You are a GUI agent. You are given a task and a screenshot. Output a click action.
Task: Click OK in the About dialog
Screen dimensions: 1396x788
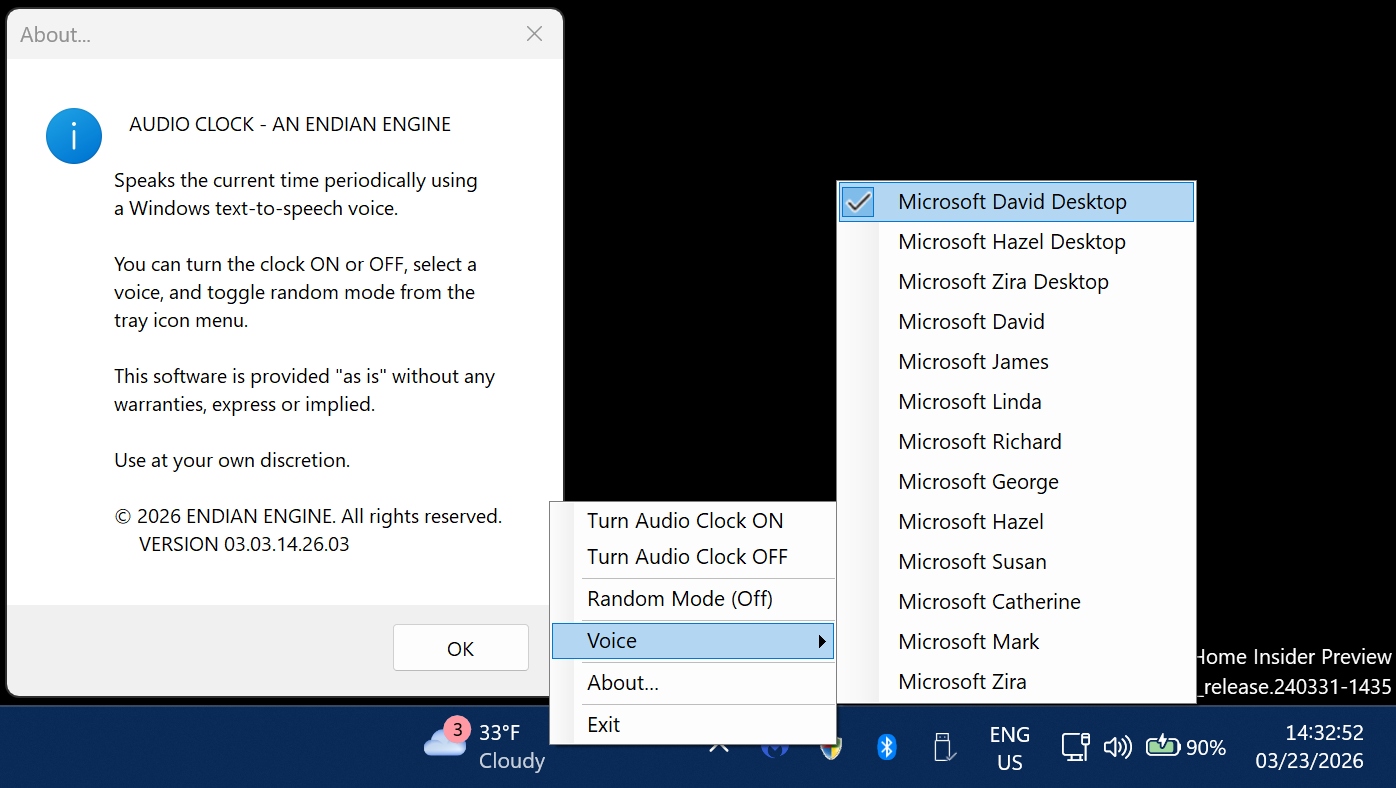tap(461, 648)
